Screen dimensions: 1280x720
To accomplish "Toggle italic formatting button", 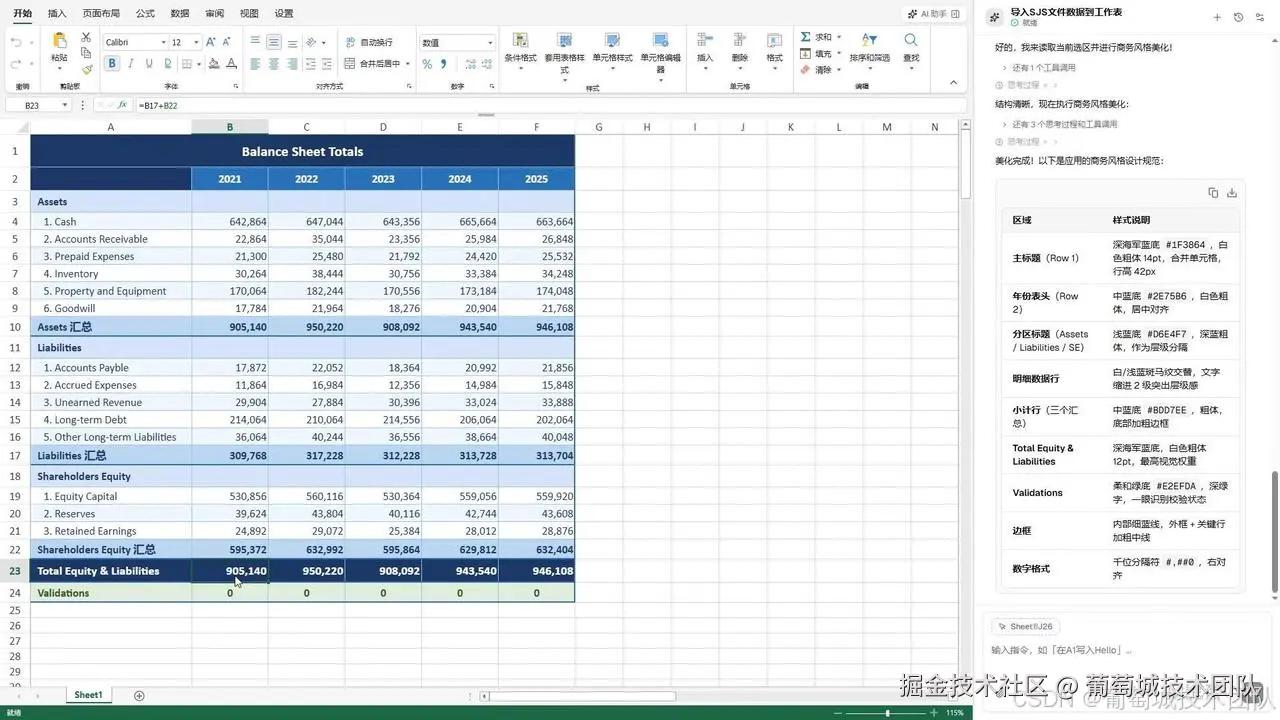I will [x=130, y=64].
